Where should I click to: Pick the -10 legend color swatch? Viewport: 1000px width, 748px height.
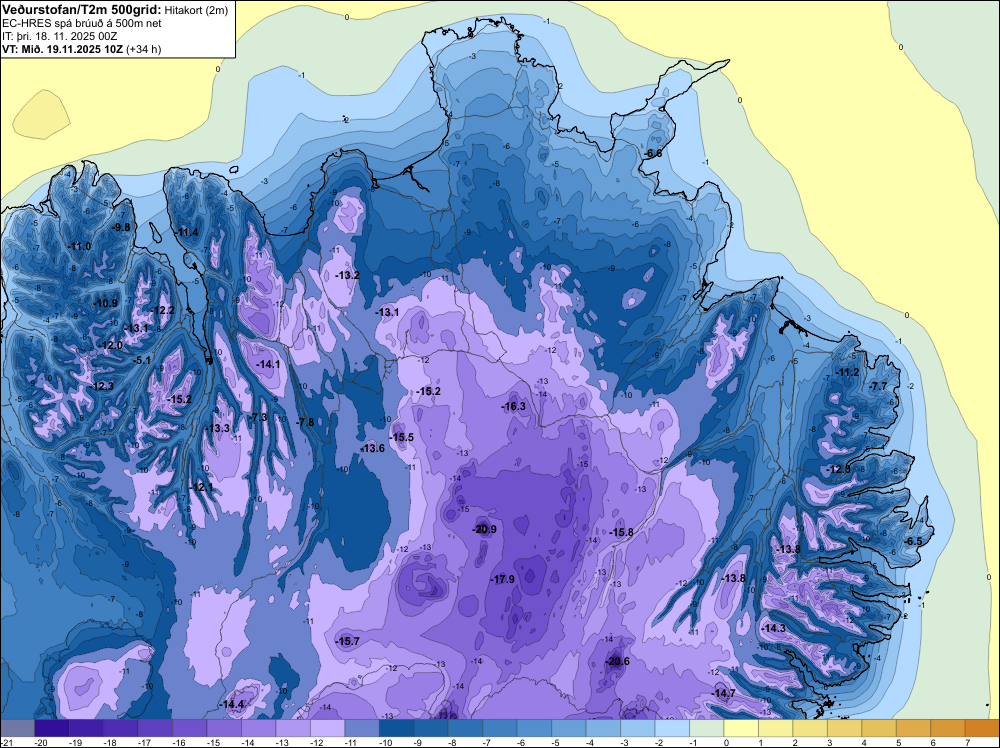(396, 728)
